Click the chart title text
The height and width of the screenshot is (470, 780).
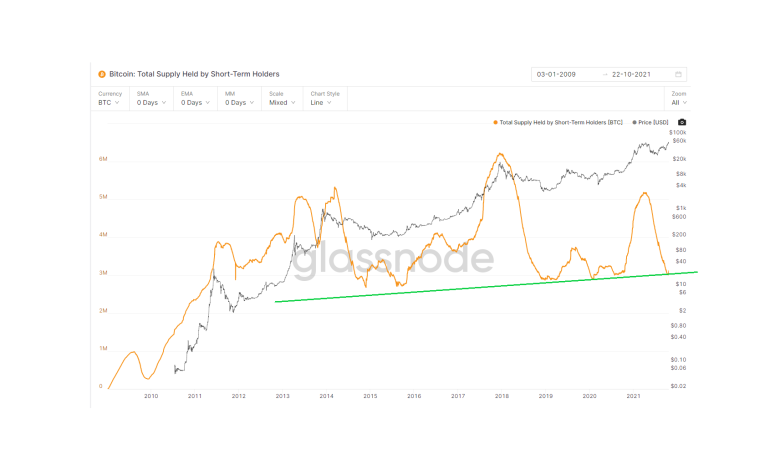click(x=194, y=74)
